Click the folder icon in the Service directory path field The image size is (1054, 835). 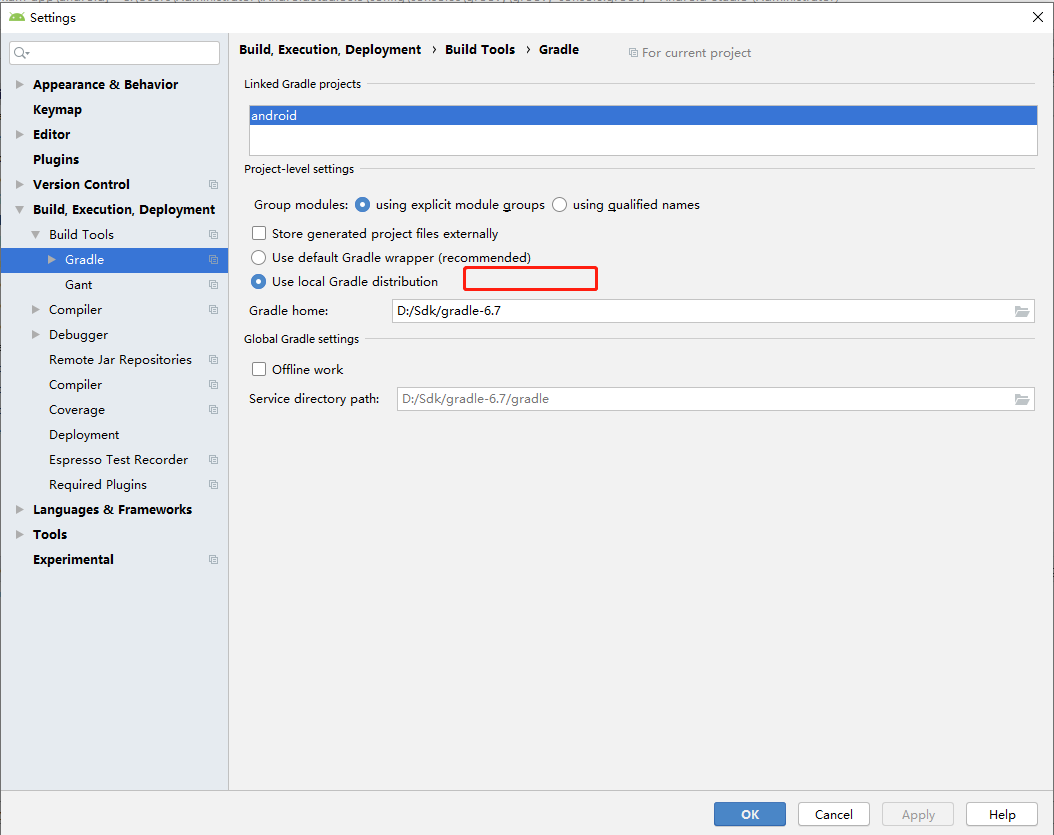(1022, 399)
